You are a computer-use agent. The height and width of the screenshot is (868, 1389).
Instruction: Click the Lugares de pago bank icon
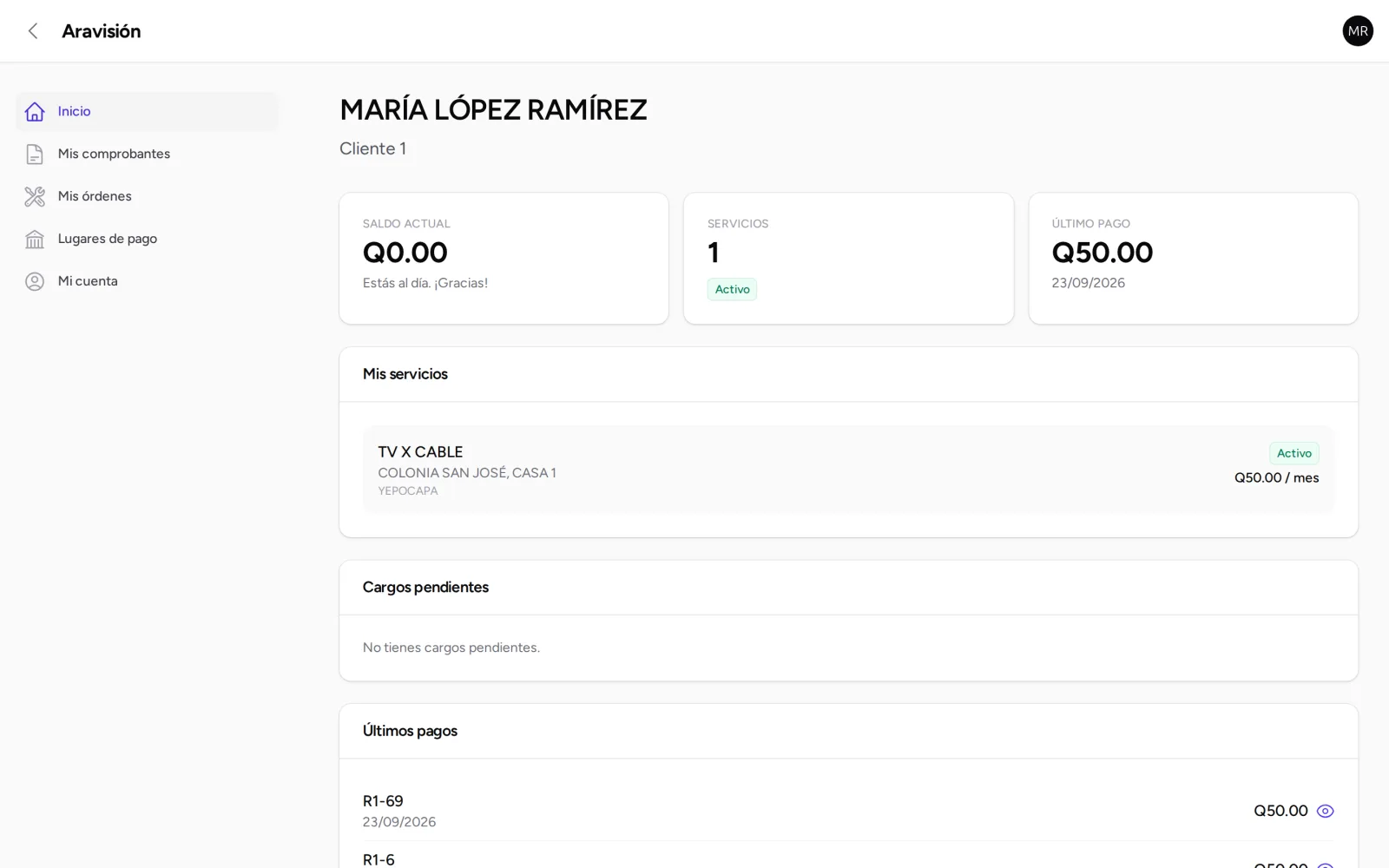(x=35, y=240)
